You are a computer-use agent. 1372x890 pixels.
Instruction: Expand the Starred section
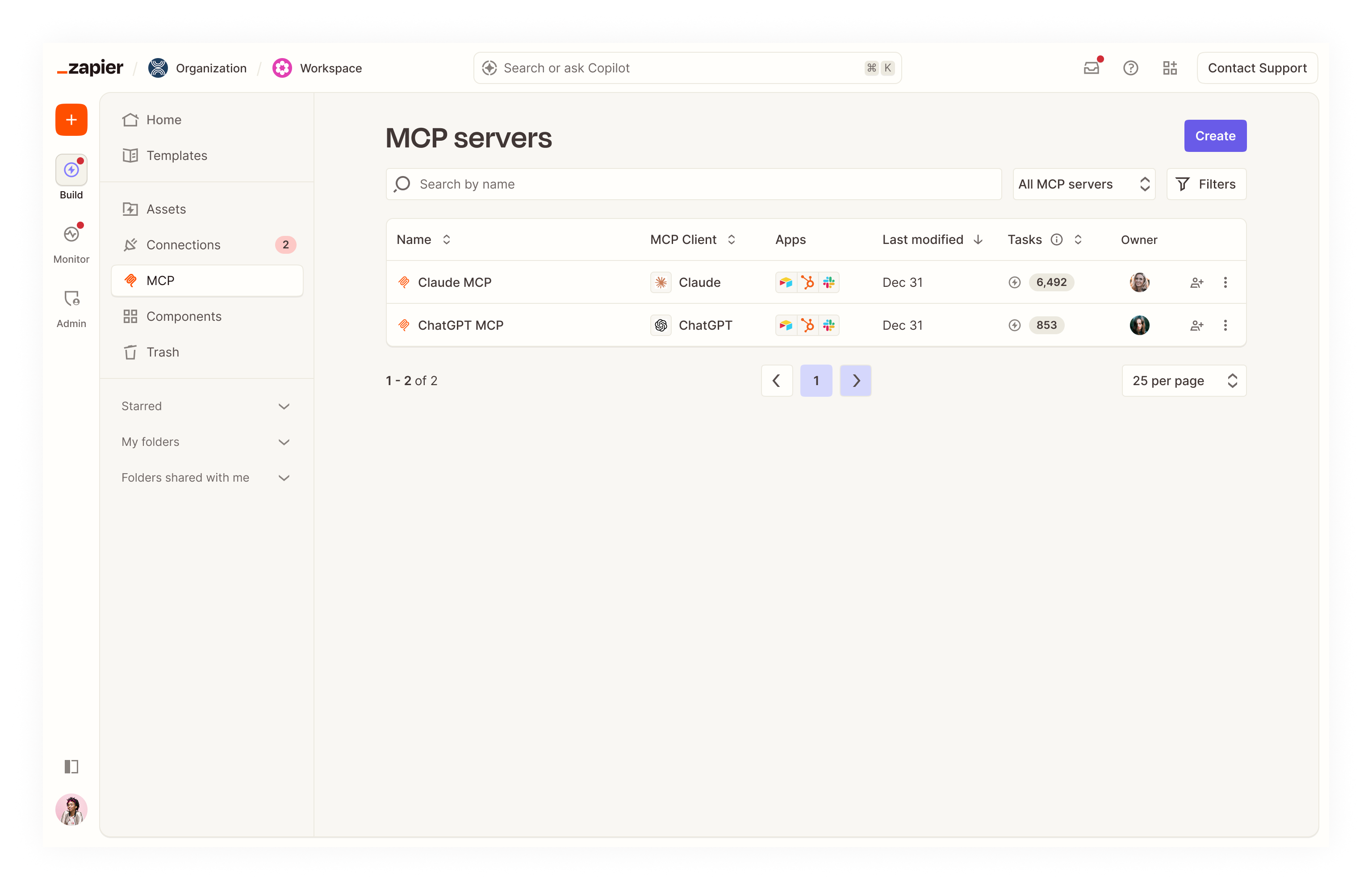click(x=206, y=407)
